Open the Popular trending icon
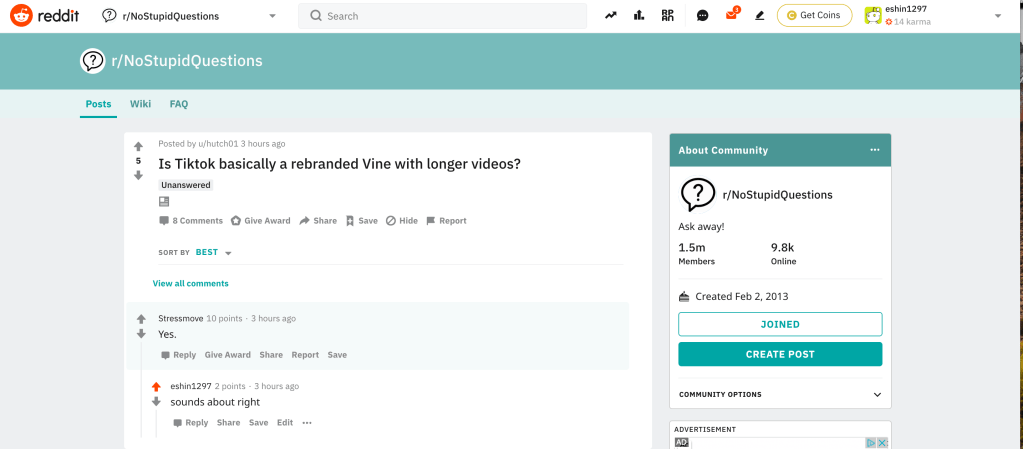Image resolution: width=1023 pixels, height=449 pixels. click(610, 16)
